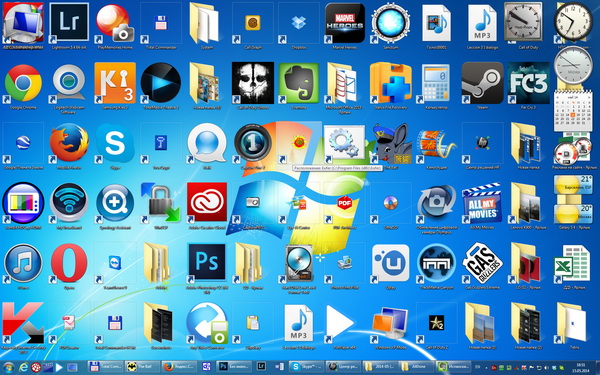Switch to Skype taskbar button

307,367
